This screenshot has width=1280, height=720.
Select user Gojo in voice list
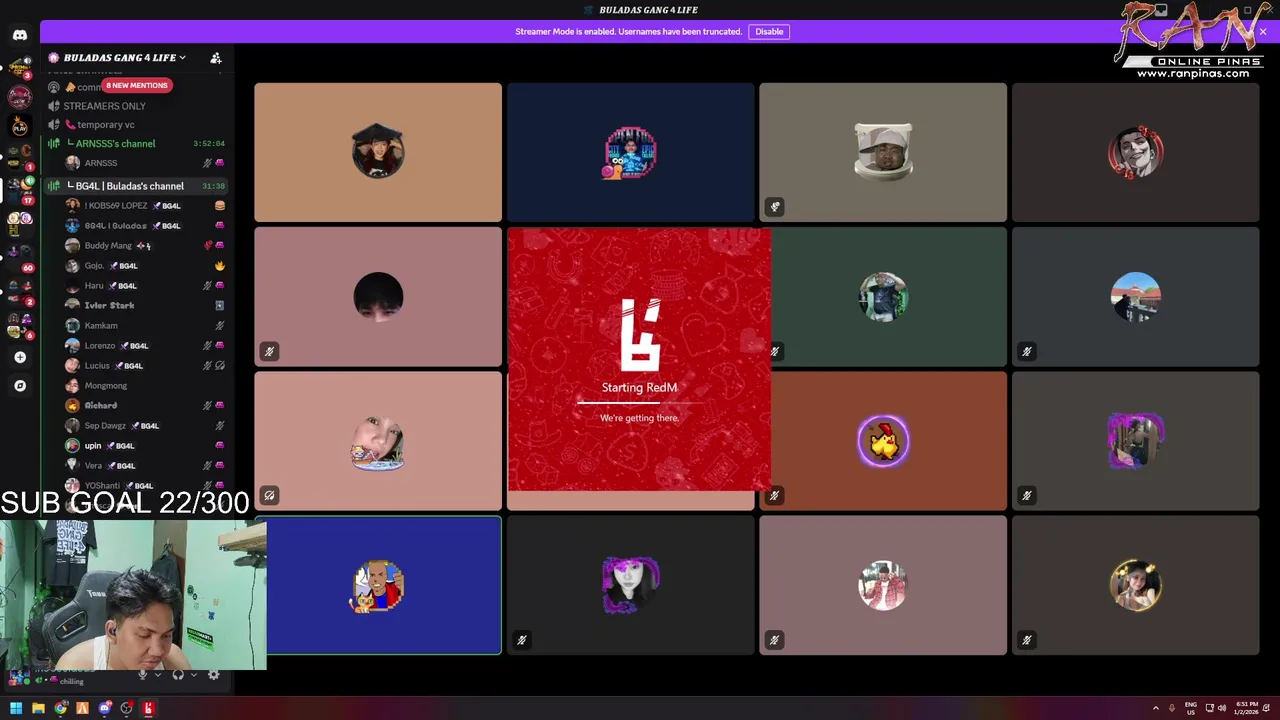point(145,266)
